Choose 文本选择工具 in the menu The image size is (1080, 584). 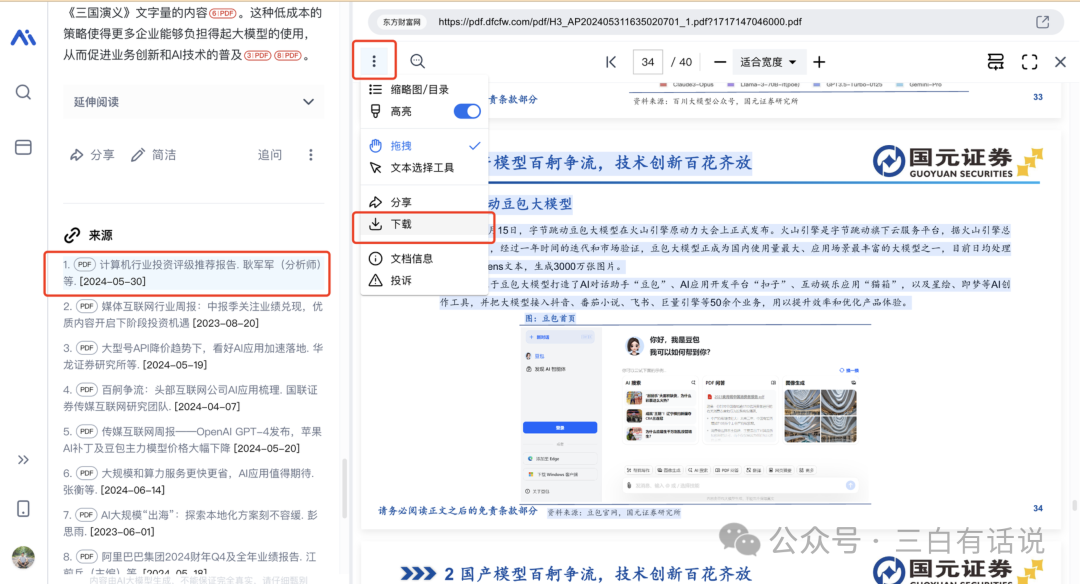(424, 167)
